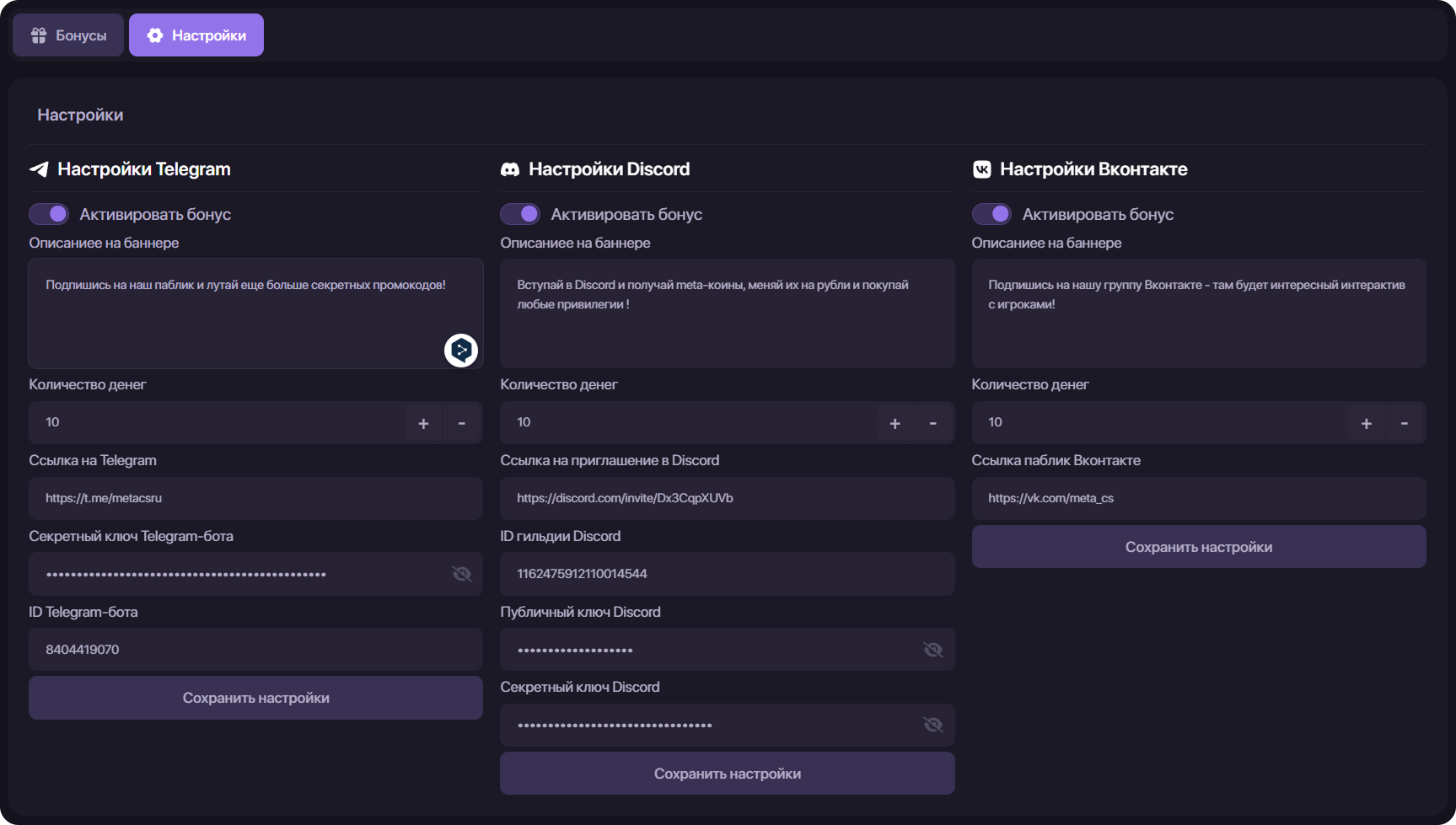1456x825 pixels.
Task: Decrease Telegram money amount with minus
Action: coord(462,423)
